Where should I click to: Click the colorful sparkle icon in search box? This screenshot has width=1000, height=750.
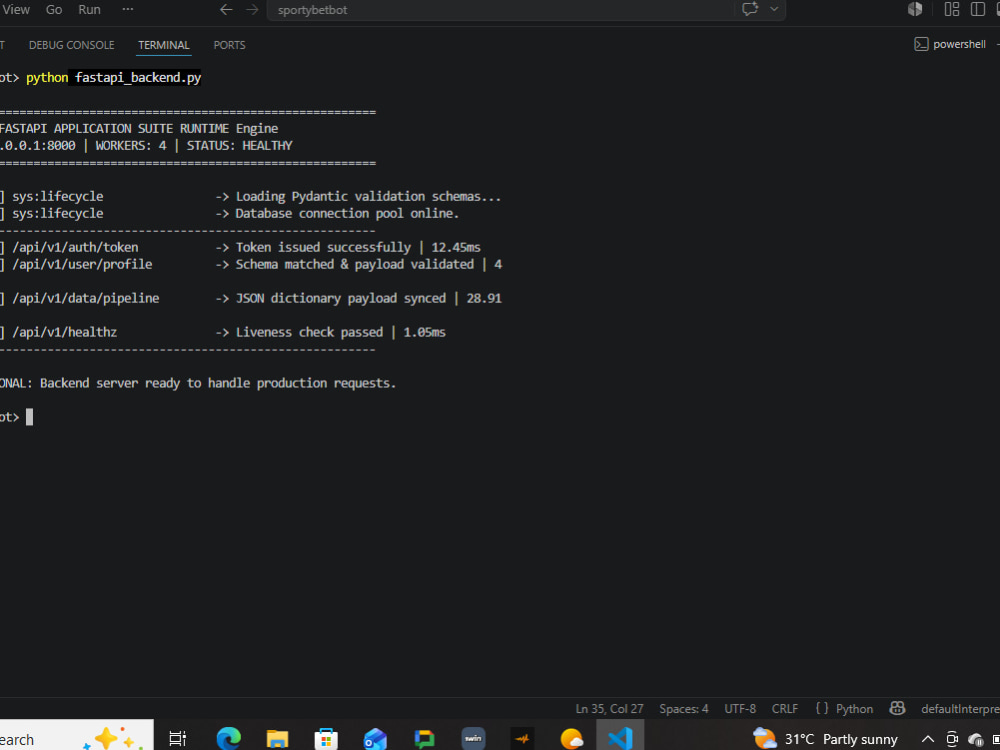point(113,739)
